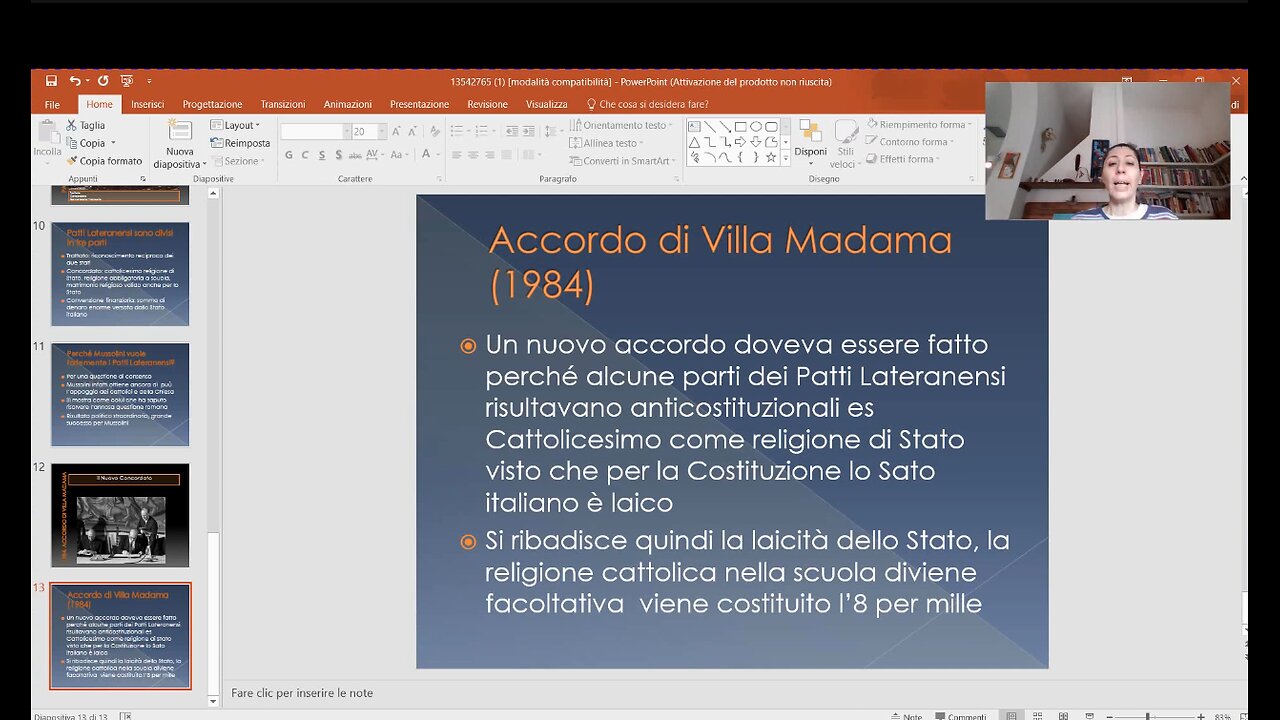
Task: Toggle strikethrough abc formatting
Action: coord(355,155)
